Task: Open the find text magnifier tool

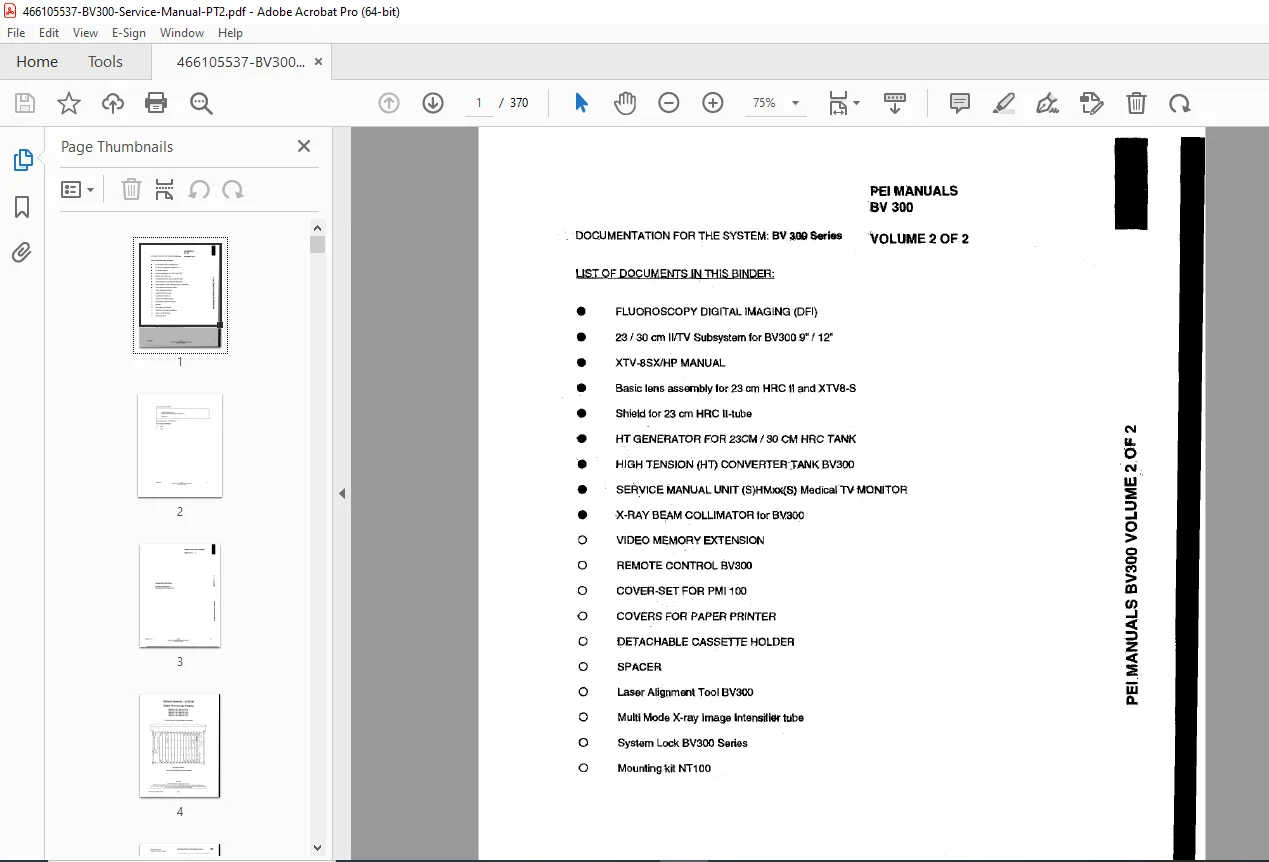Action: tap(201, 103)
